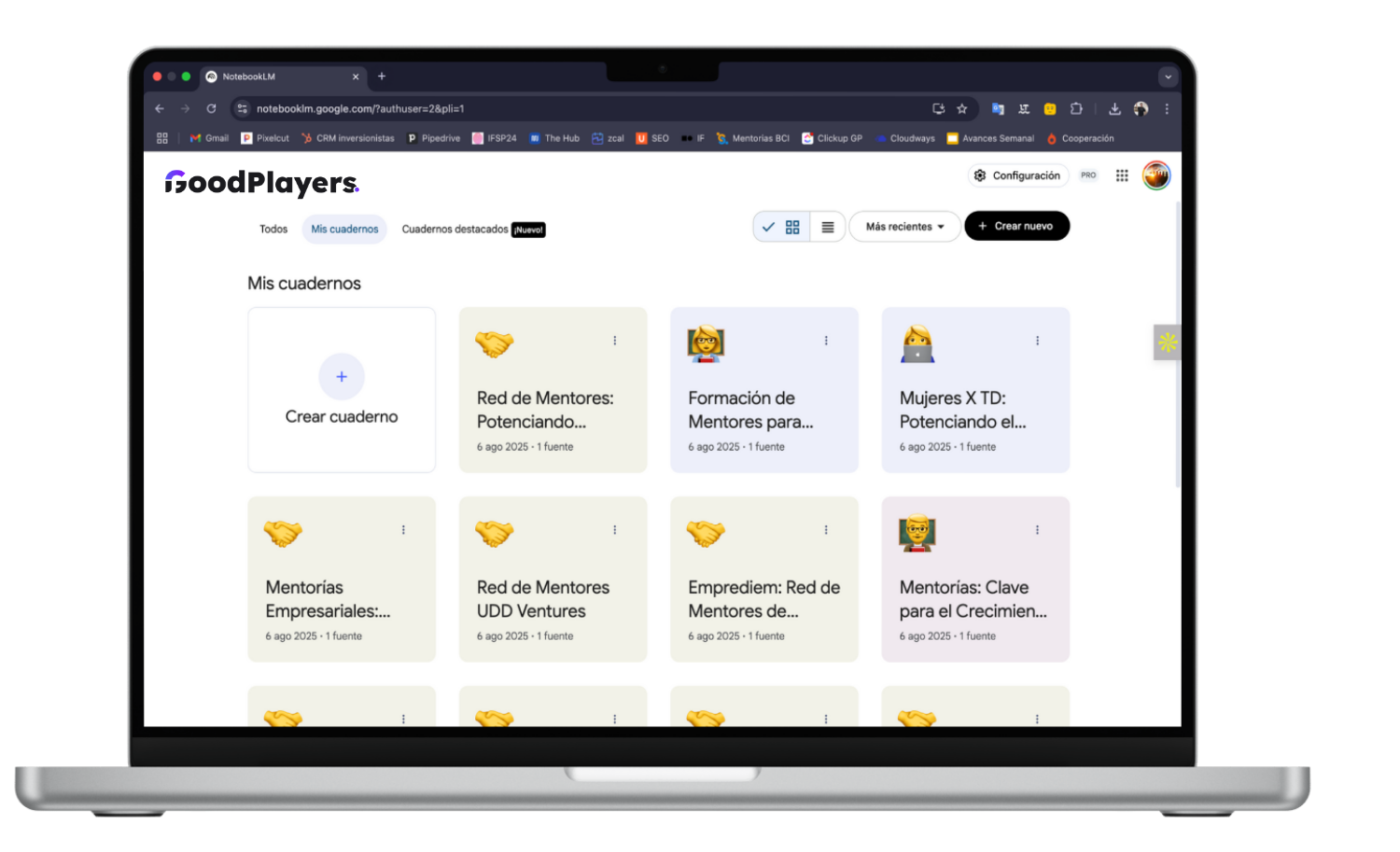Viewport: 1400px width, 852px height.
Task: Enable selection mode with the checkmark icon
Action: tap(769, 226)
